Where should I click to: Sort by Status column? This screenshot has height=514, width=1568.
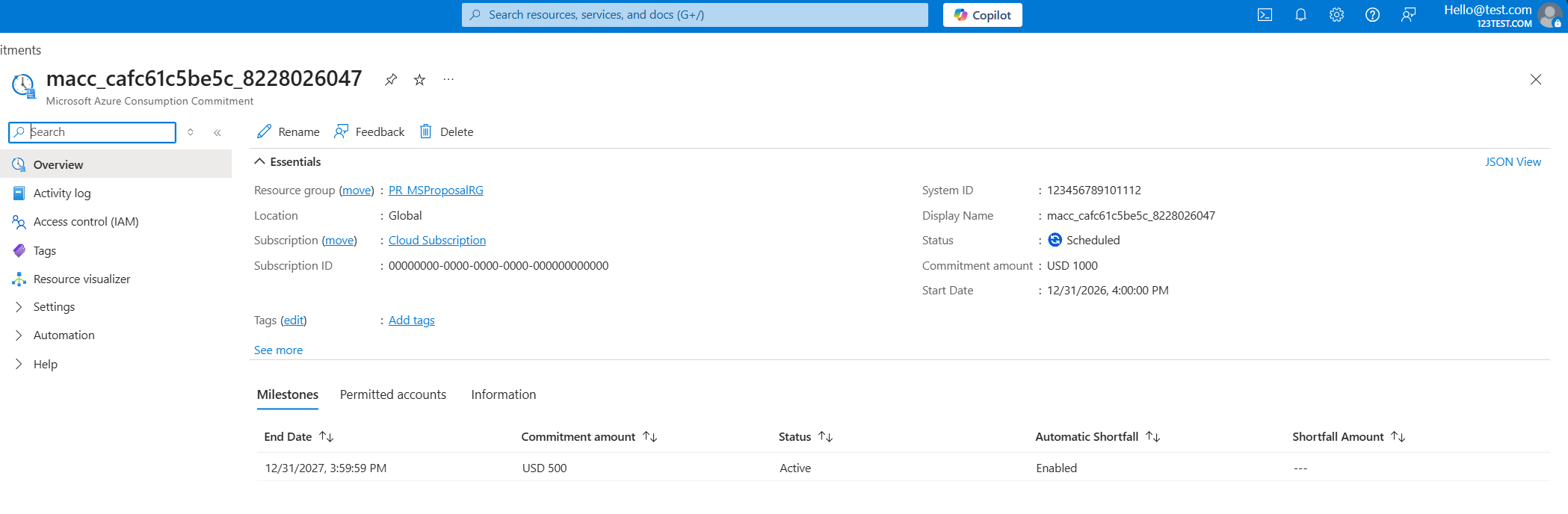click(806, 437)
